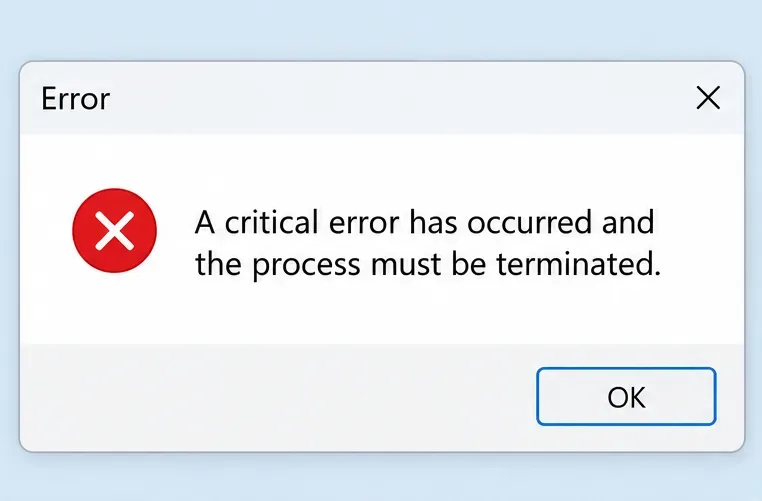Viewport: 762px width, 501px height.
Task: Click the word "must" in the message
Action: click(x=406, y=265)
